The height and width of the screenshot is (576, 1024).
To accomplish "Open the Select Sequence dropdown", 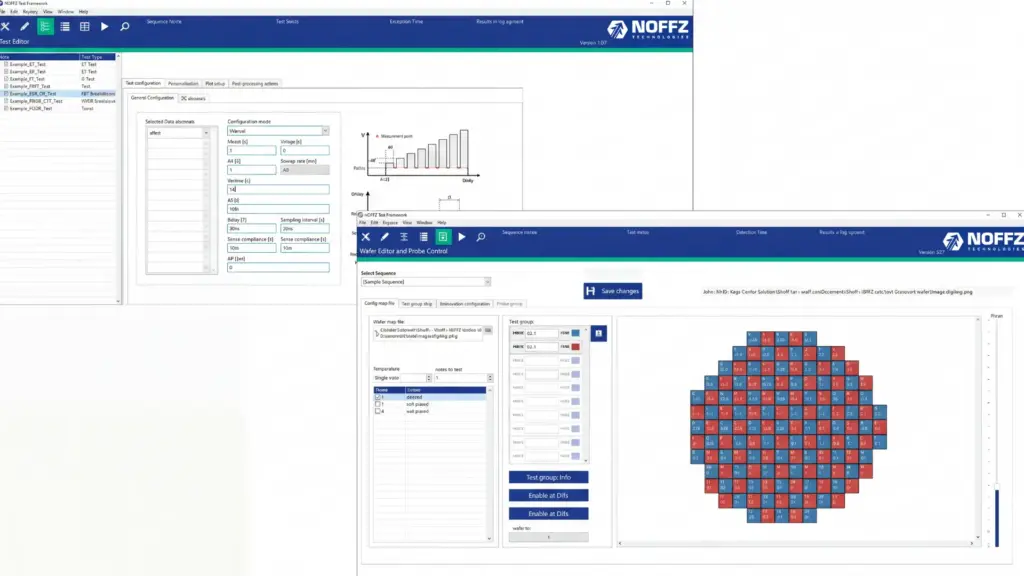I will coord(426,282).
